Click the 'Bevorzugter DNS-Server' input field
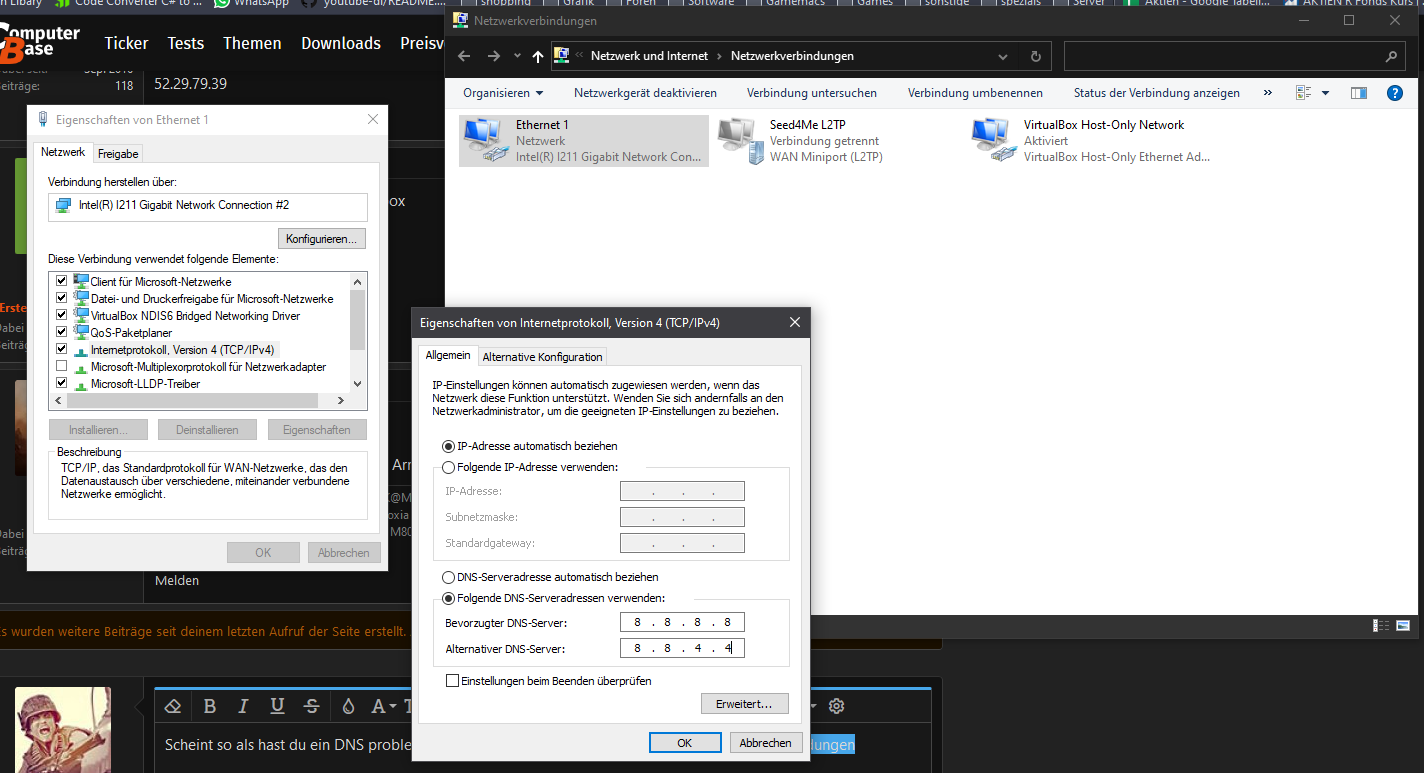Image resolution: width=1424 pixels, height=773 pixels. 682,621
